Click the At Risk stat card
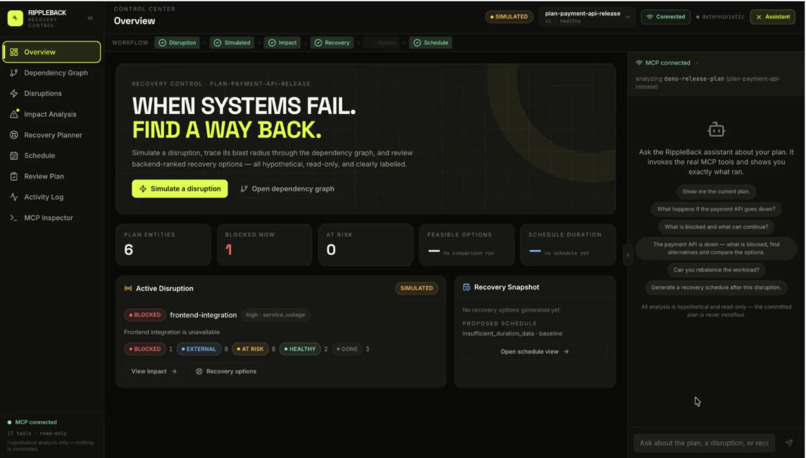The height and width of the screenshot is (458, 806). [365, 245]
